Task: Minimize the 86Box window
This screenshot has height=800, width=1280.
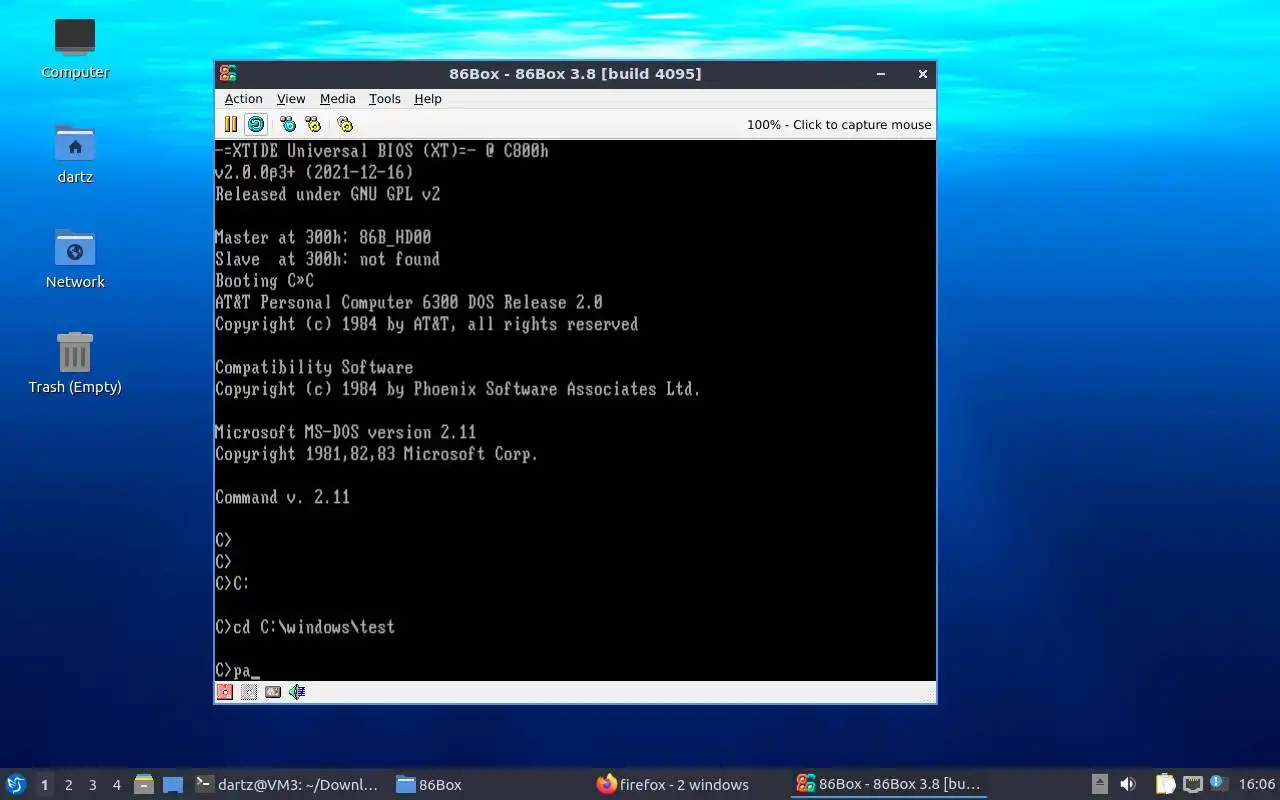Action: (x=881, y=74)
